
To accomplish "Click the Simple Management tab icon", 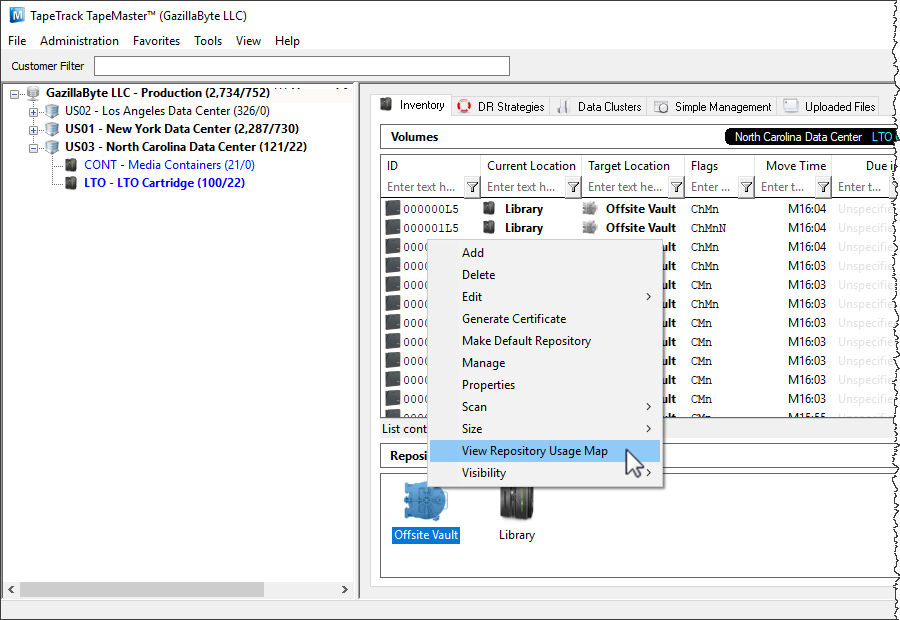I will (661, 107).
